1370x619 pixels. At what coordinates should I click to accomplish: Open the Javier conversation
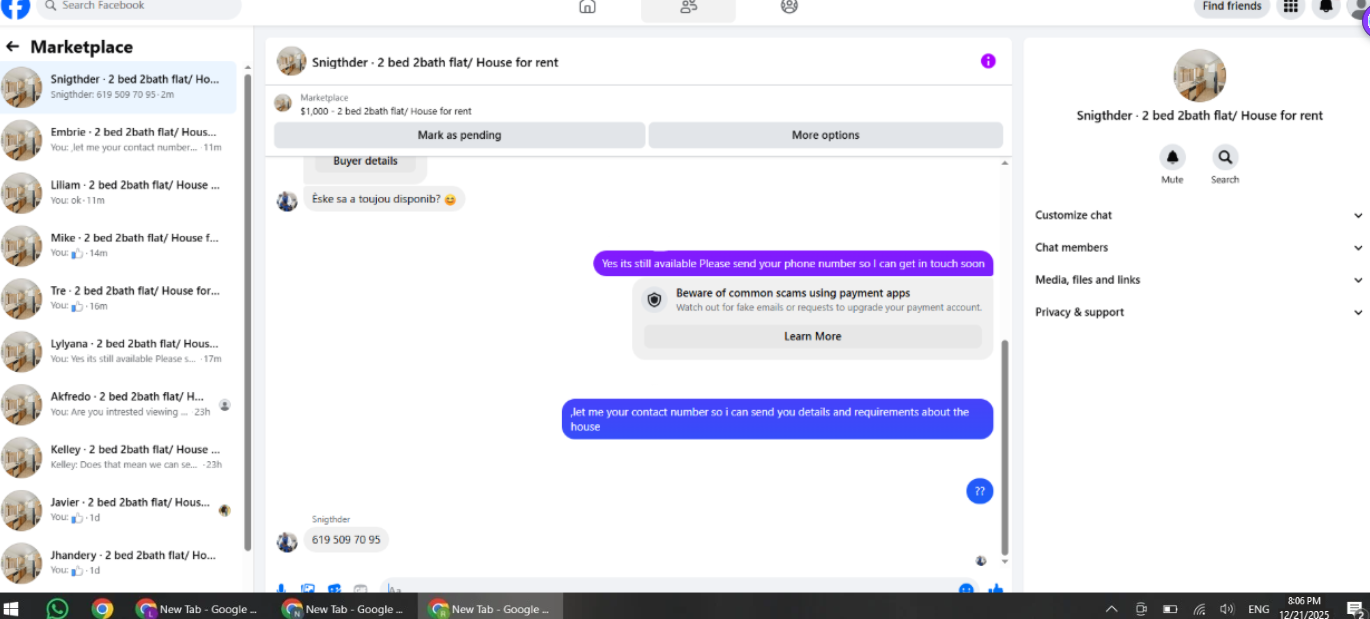(x=119, y=510)
